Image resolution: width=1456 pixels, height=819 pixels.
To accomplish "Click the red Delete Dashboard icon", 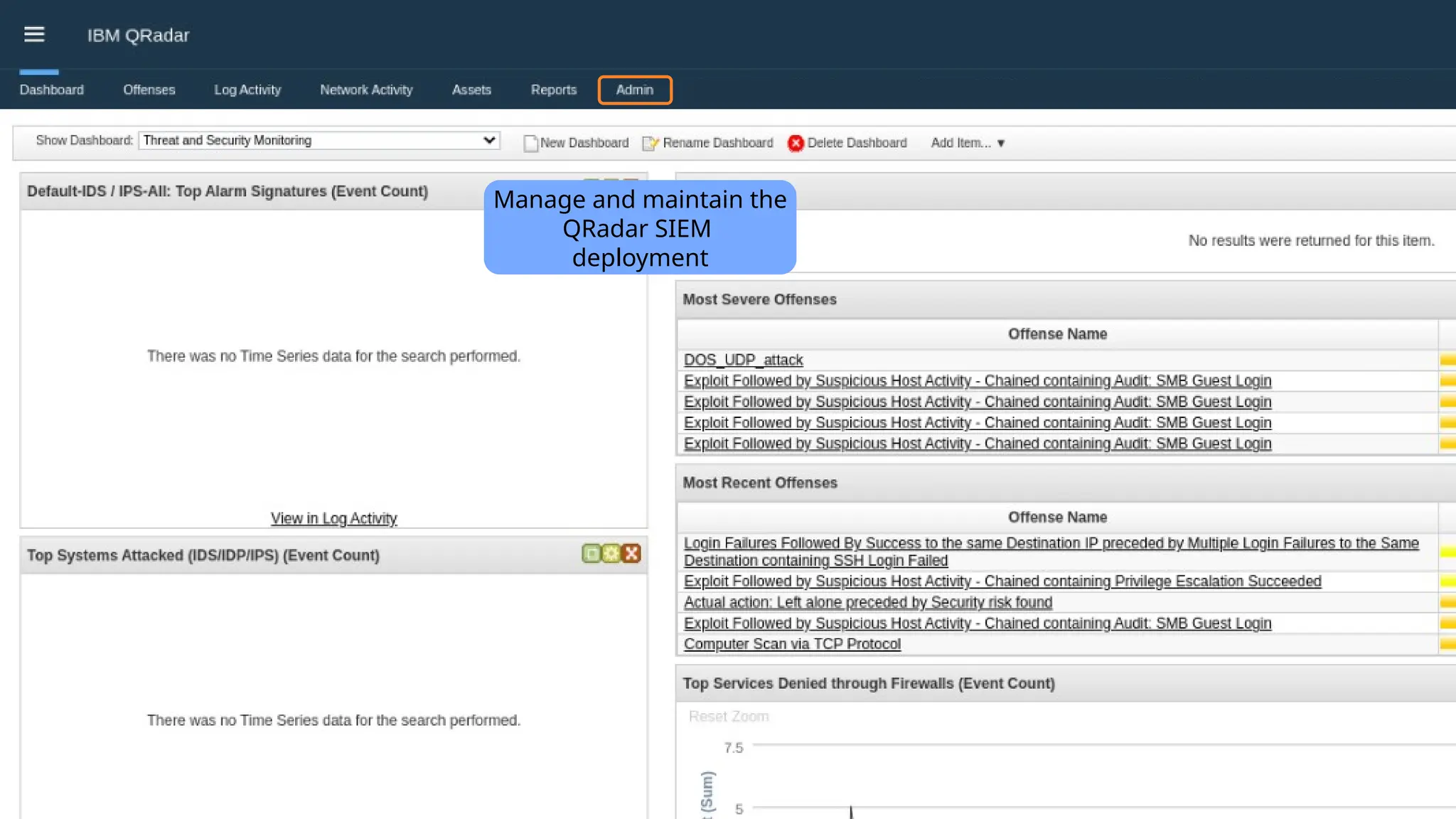I will click(x=796, y=144).
